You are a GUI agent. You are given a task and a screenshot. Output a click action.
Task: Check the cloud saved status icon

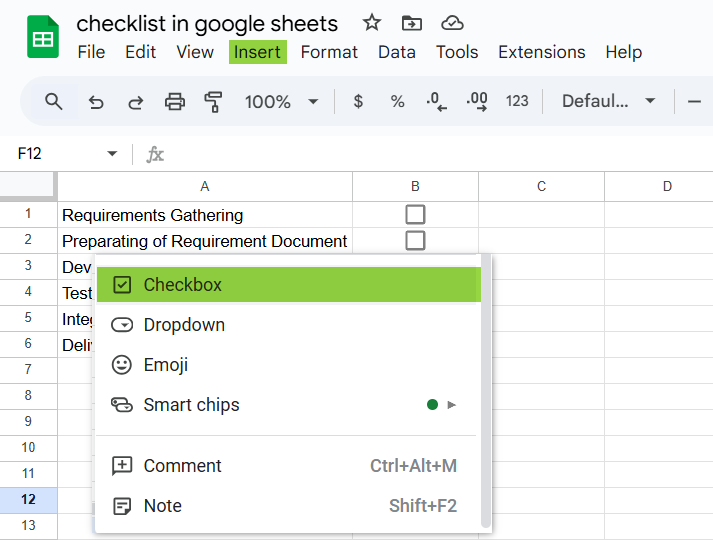click(x=452, y=23)
